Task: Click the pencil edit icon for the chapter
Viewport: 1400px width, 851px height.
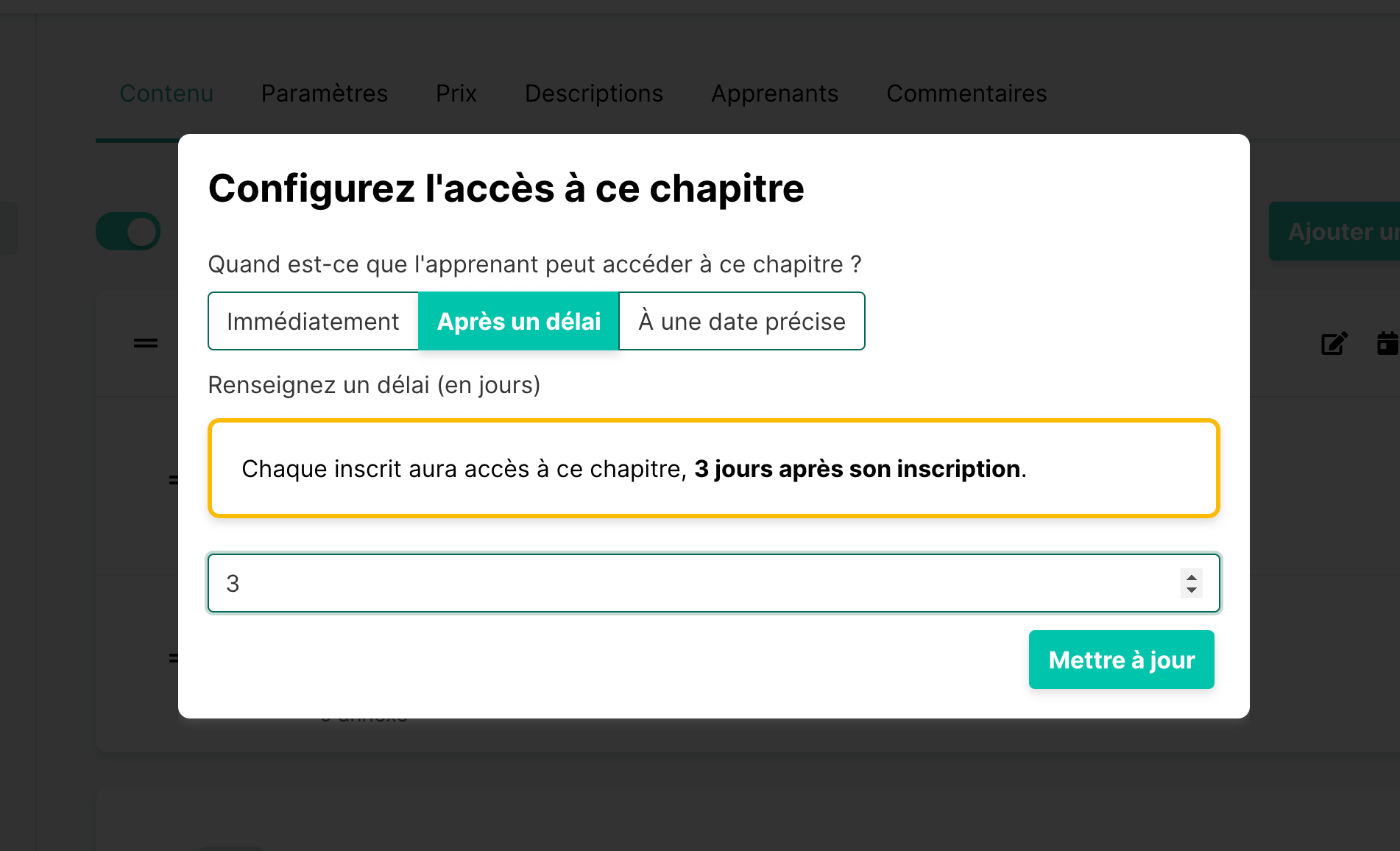Action: pos(1334,343)
